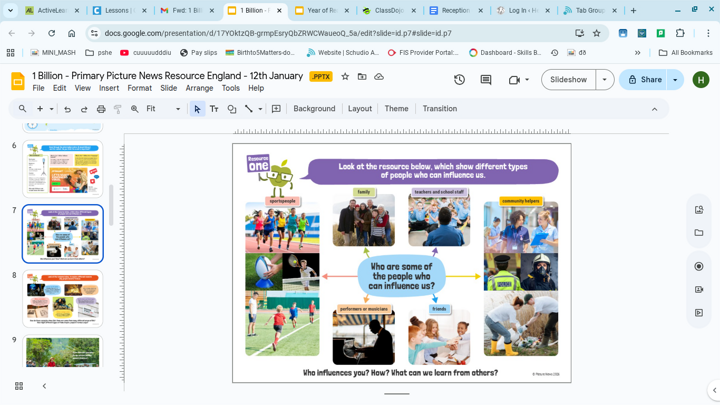The height and width of the screenshot is (405, 720).
Task: Collapse the toolbar with the chevron
Action: point(655,109)
